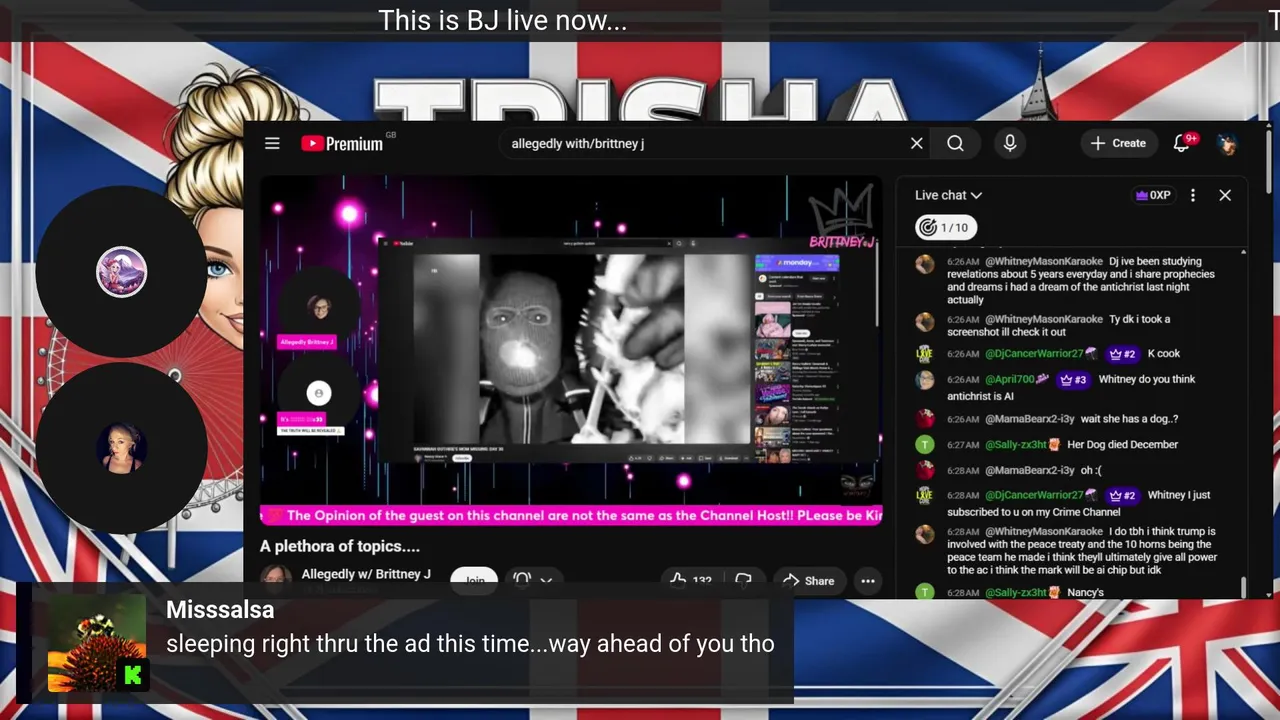
Task: Click @Sally-zx3ht in 'Her Dog died December' message
Action: pos(1016,445)
